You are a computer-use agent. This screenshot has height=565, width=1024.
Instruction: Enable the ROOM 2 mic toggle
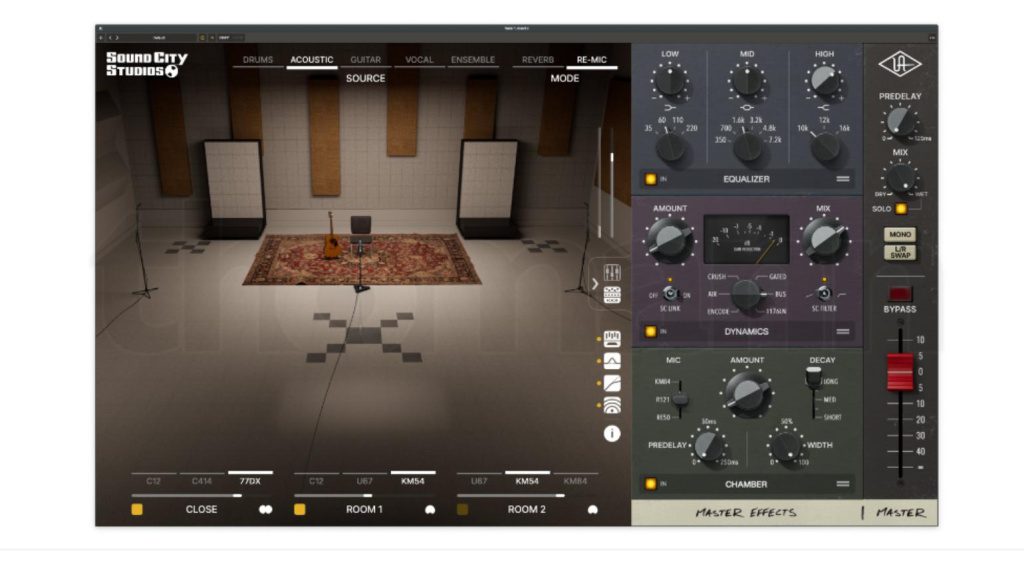pyautogui.click(x=462, y=509)
